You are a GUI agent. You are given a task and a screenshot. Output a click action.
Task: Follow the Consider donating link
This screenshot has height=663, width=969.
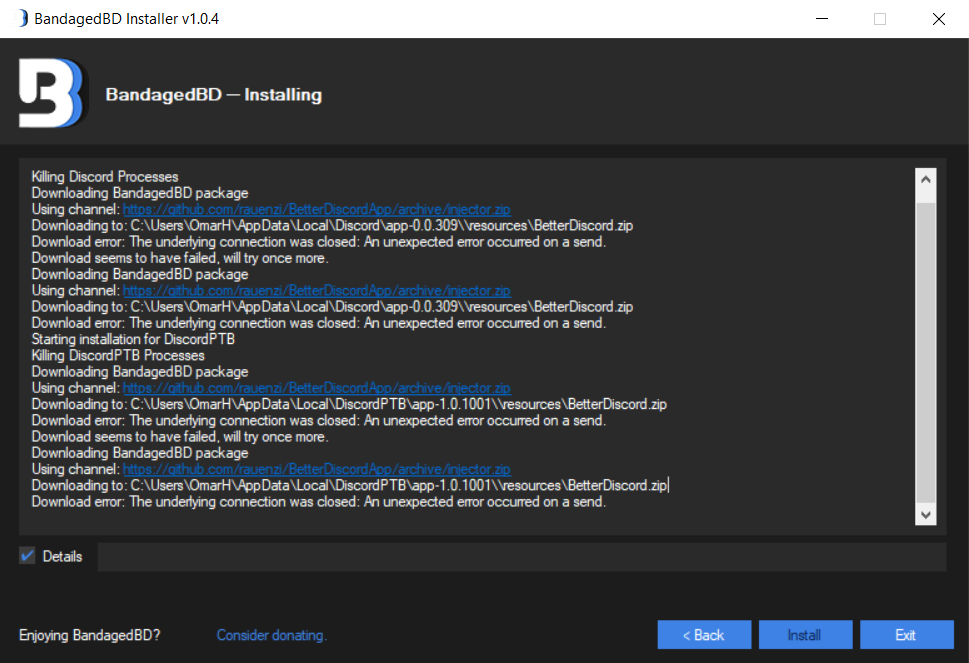pyautogui.click(x=271, y=635)
